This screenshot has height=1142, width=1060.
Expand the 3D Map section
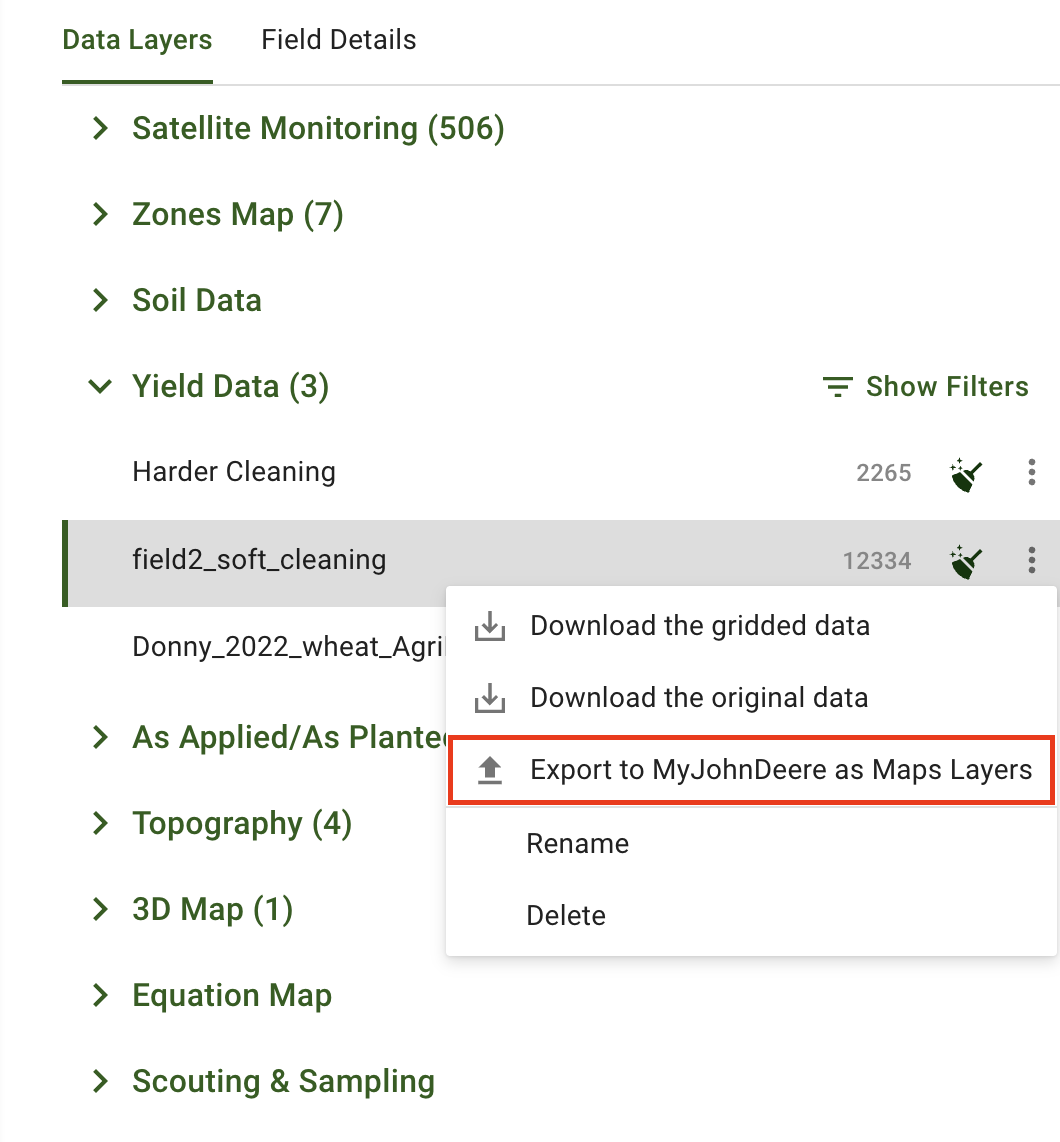[100, 910]
